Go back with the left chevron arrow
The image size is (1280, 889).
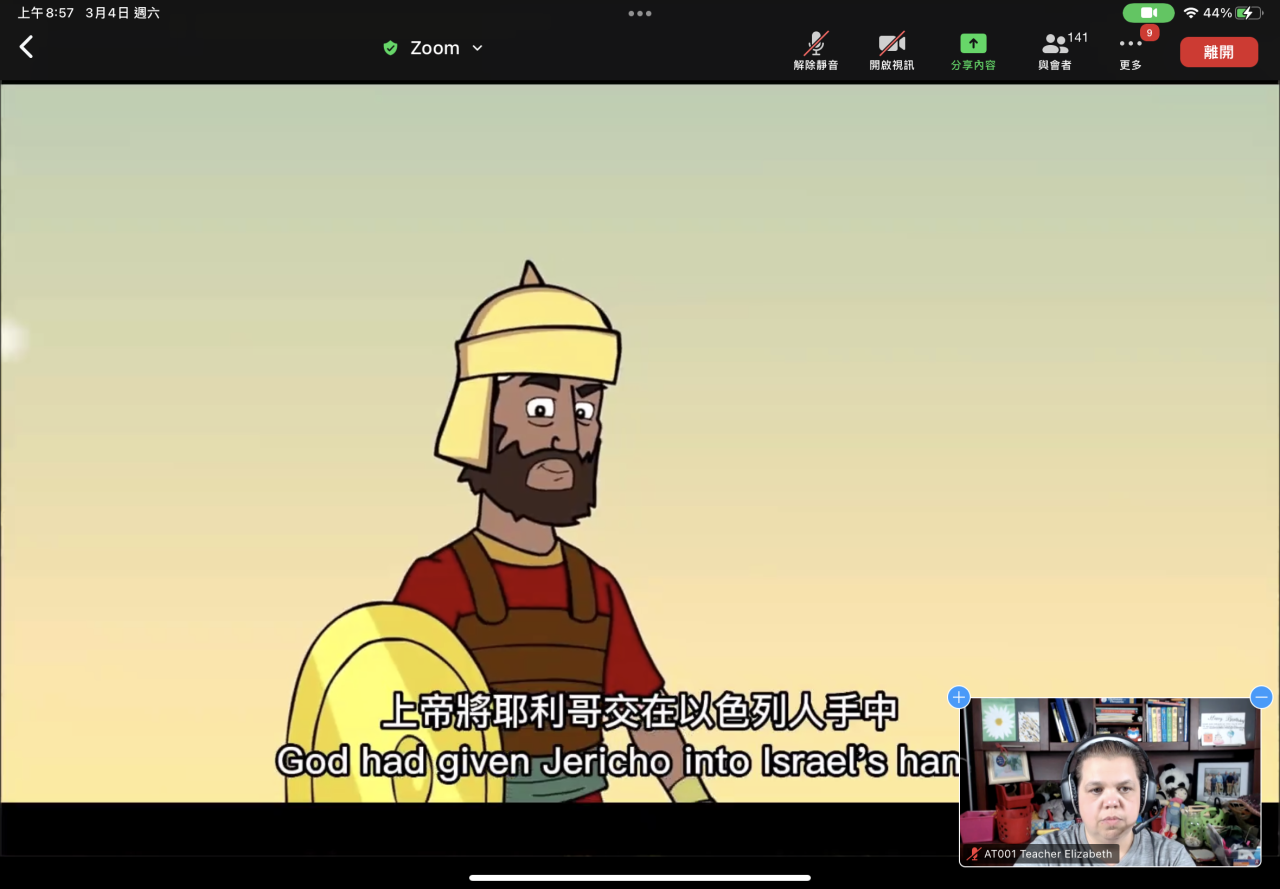coord(26,47)
